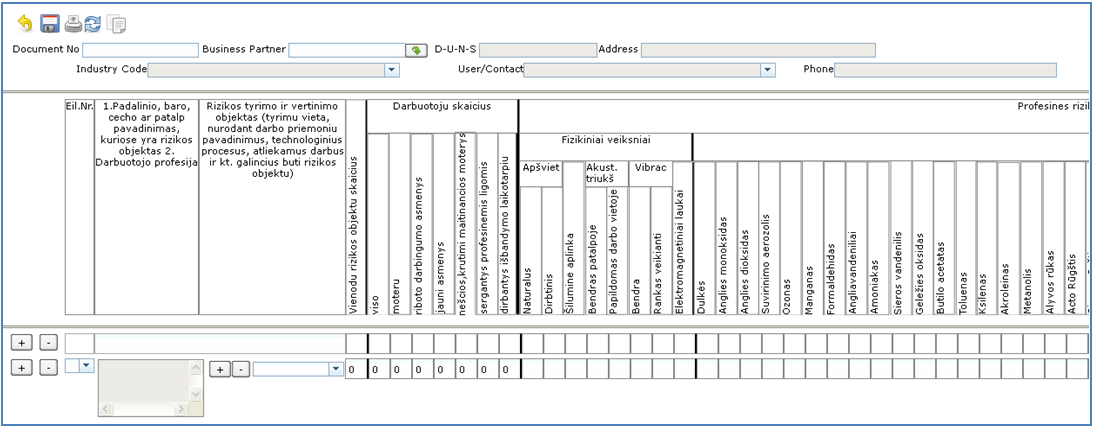The width and height of the screenshot is (1093, 428).
Task: Click into the Document No field
Action: 140,50
